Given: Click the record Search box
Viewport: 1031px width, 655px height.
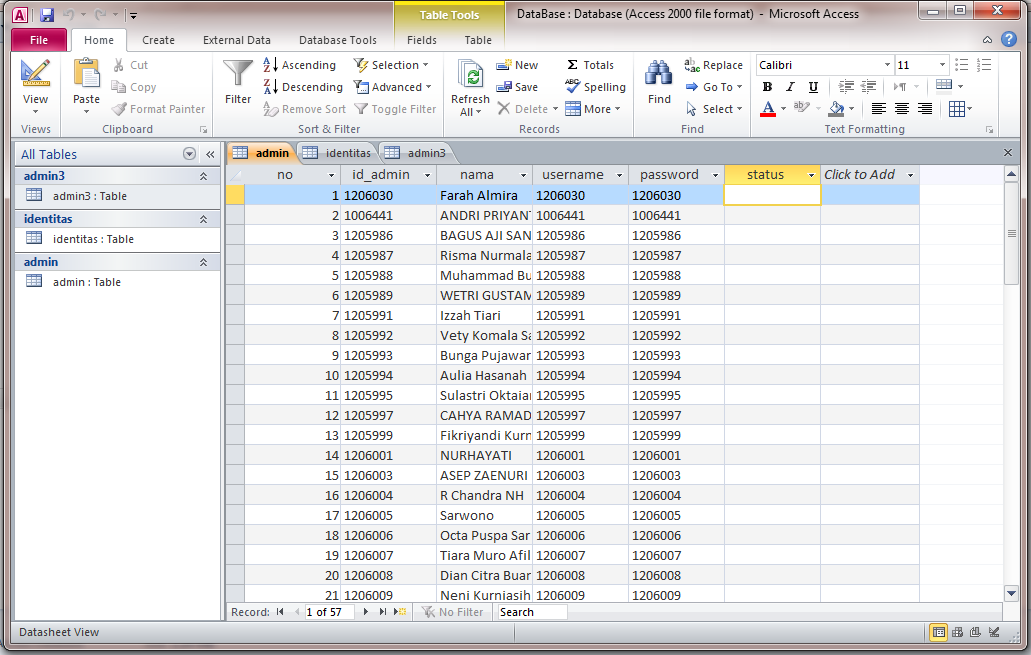Looking at the screenshot, I should point(532,612).
